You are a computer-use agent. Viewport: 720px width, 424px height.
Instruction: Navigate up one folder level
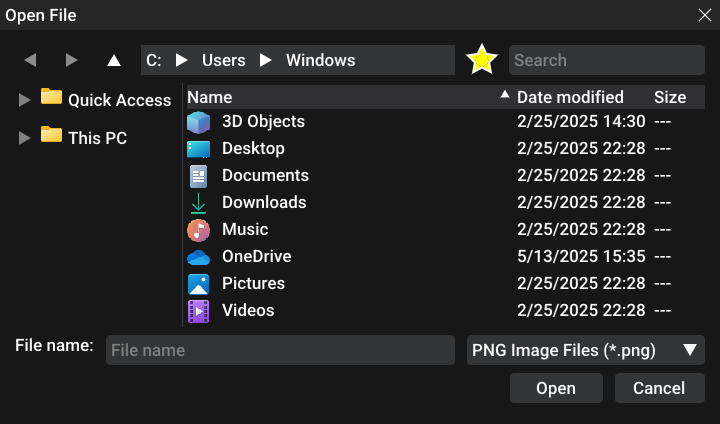(x=114, y=60)
